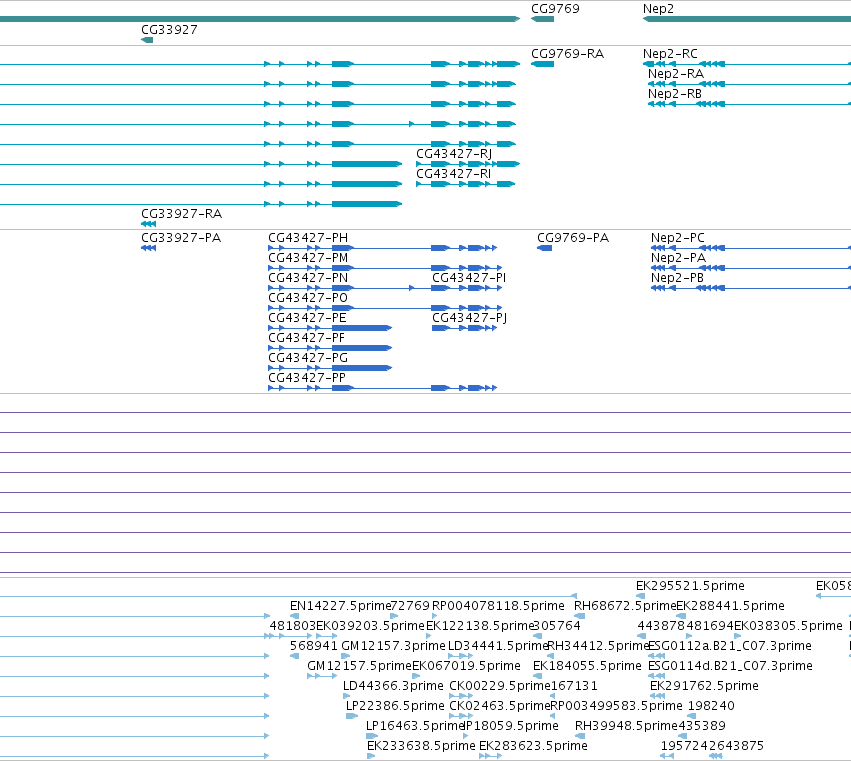Select the RH34412.5prime EST label
This screenshot has width=851, height=761.
pyautogui.click(x=598, y=646)
